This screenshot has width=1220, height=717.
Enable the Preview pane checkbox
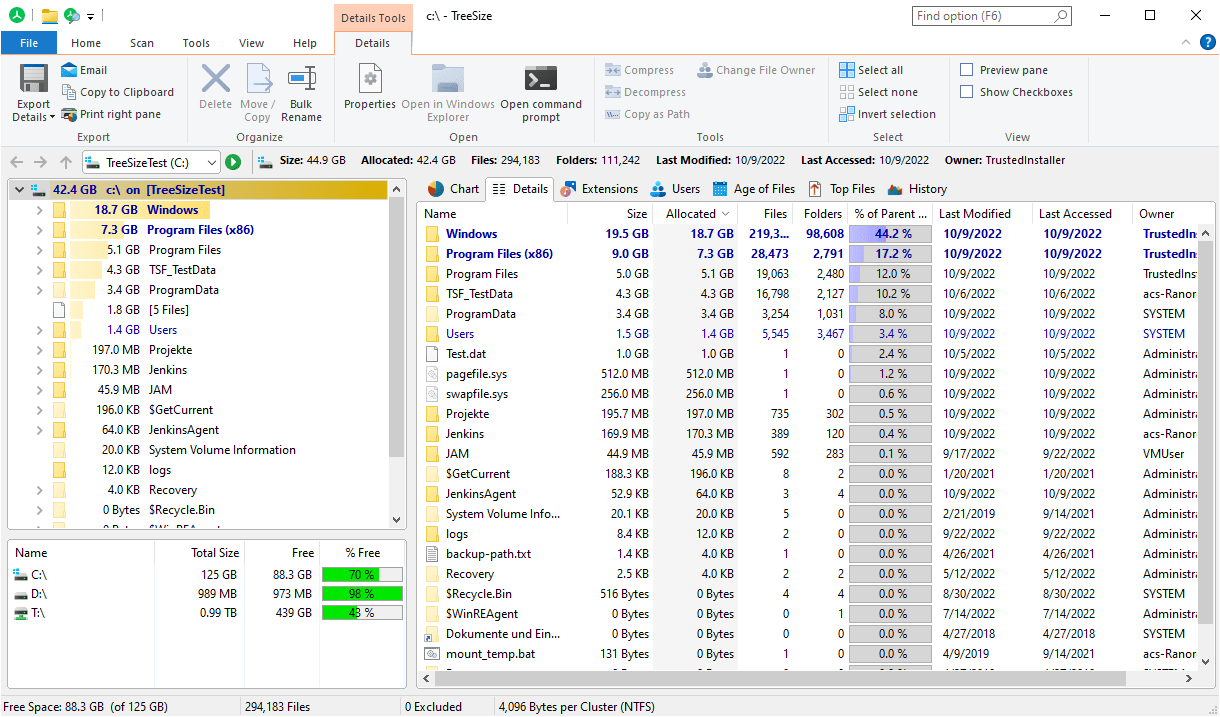click(967, 70)
